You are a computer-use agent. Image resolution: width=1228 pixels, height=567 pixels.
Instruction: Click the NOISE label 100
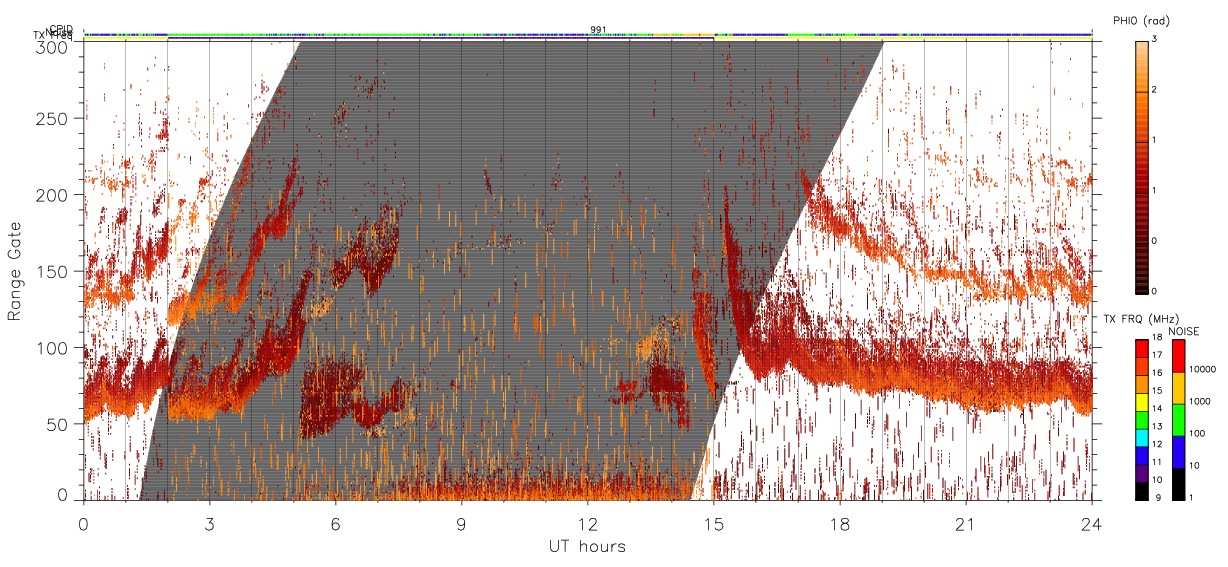click(x=1196, y=435)
